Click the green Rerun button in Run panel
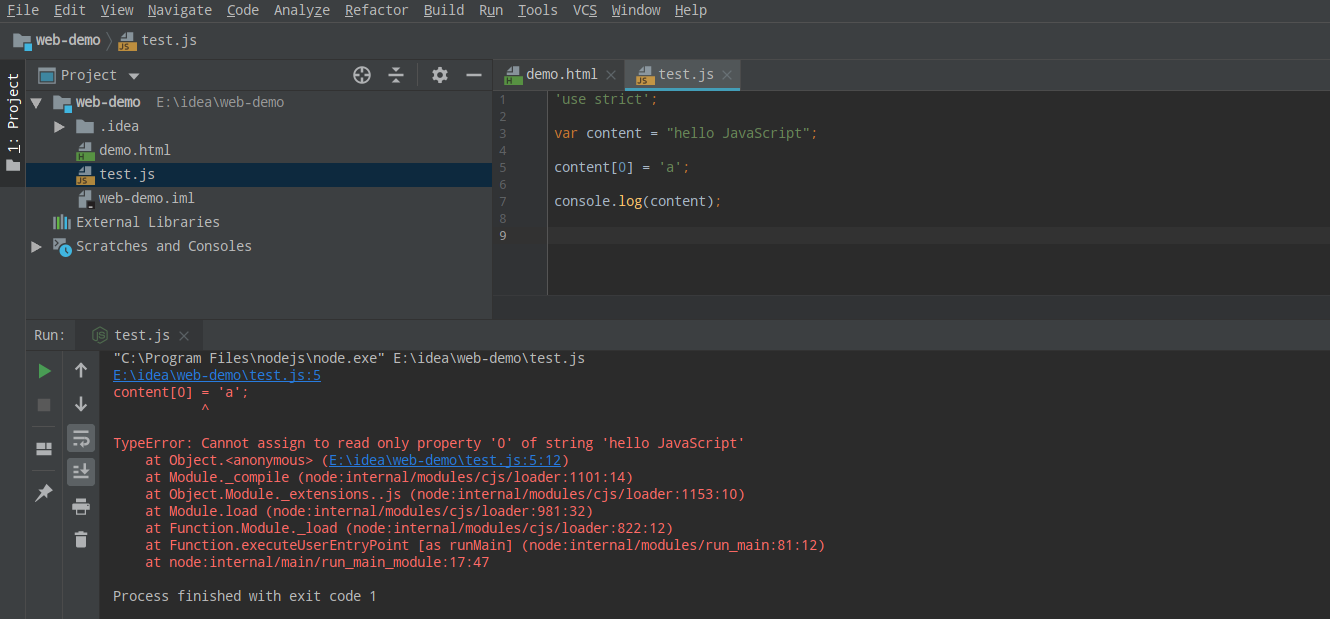This screenshot has height=619, width=1330. (44, 371)
